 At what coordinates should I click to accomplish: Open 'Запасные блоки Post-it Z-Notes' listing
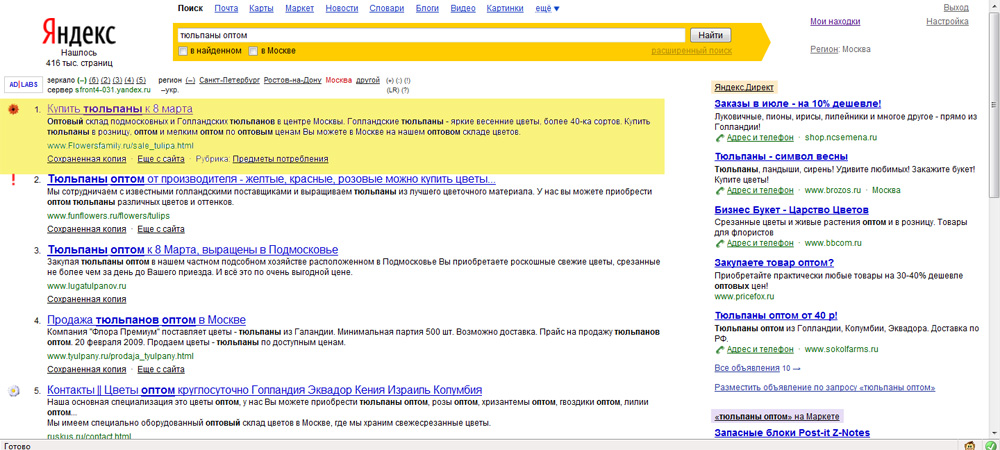tap(792, 433)
